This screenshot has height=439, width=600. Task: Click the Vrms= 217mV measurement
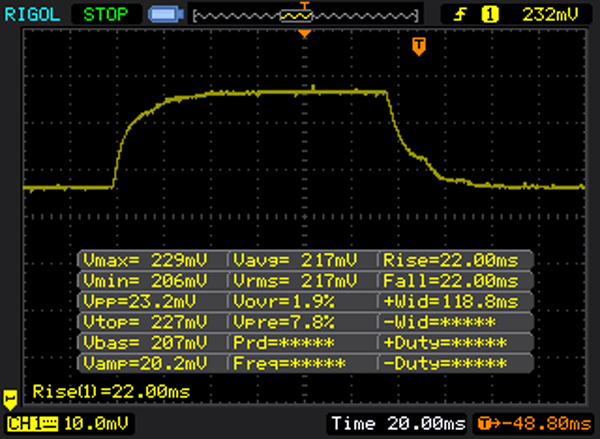point(295,281)
